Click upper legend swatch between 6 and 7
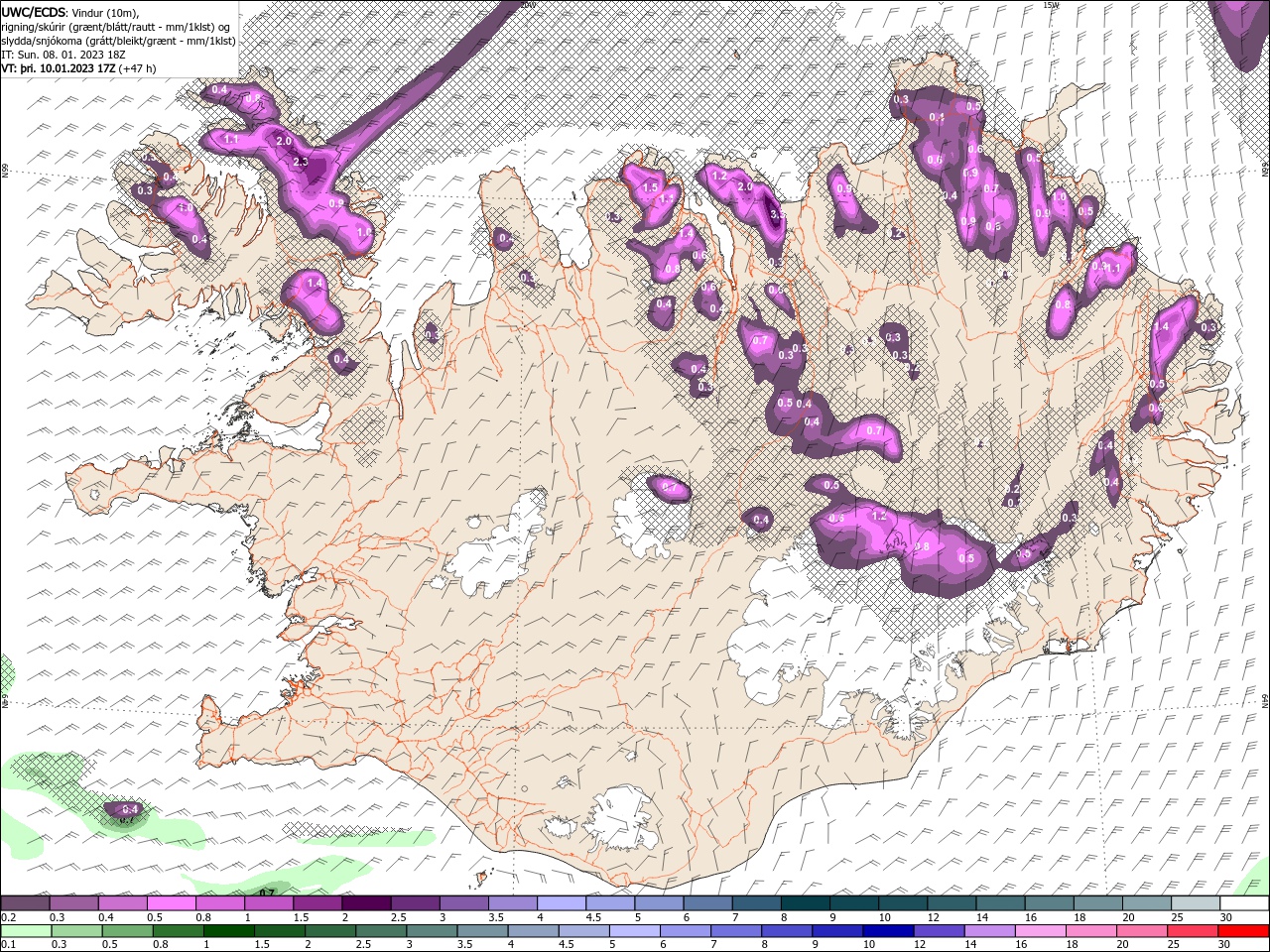The width and height of the screenshot is (1270, 952). (x=707, y=902)
